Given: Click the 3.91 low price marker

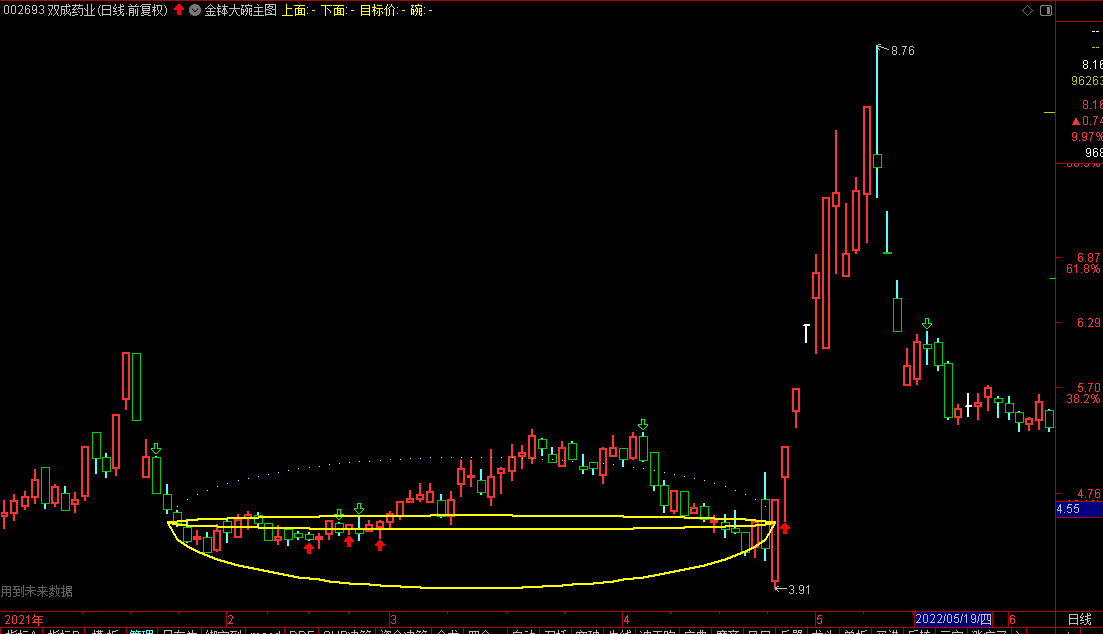Looking at the screenshot, I should point(799,590).
